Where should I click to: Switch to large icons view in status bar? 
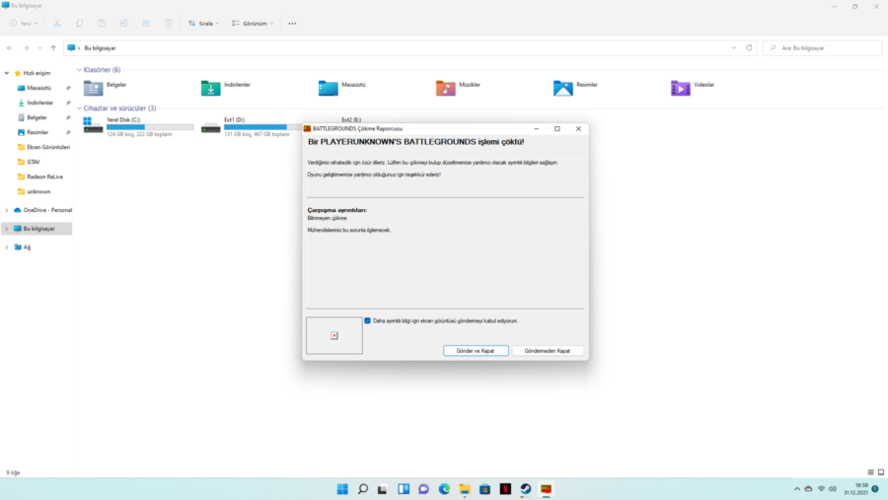(881, 472)
